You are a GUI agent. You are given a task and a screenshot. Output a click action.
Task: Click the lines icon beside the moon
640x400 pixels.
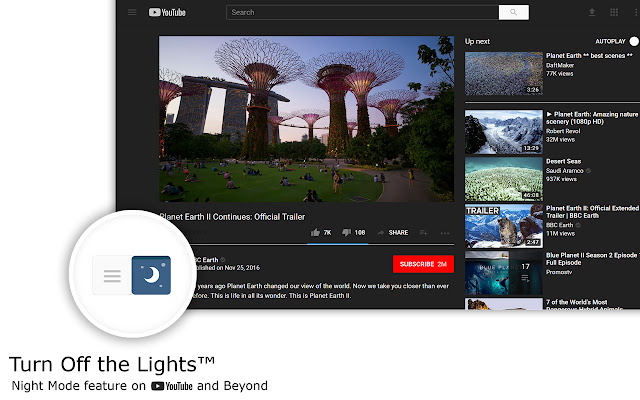click(x=112, y=276)
